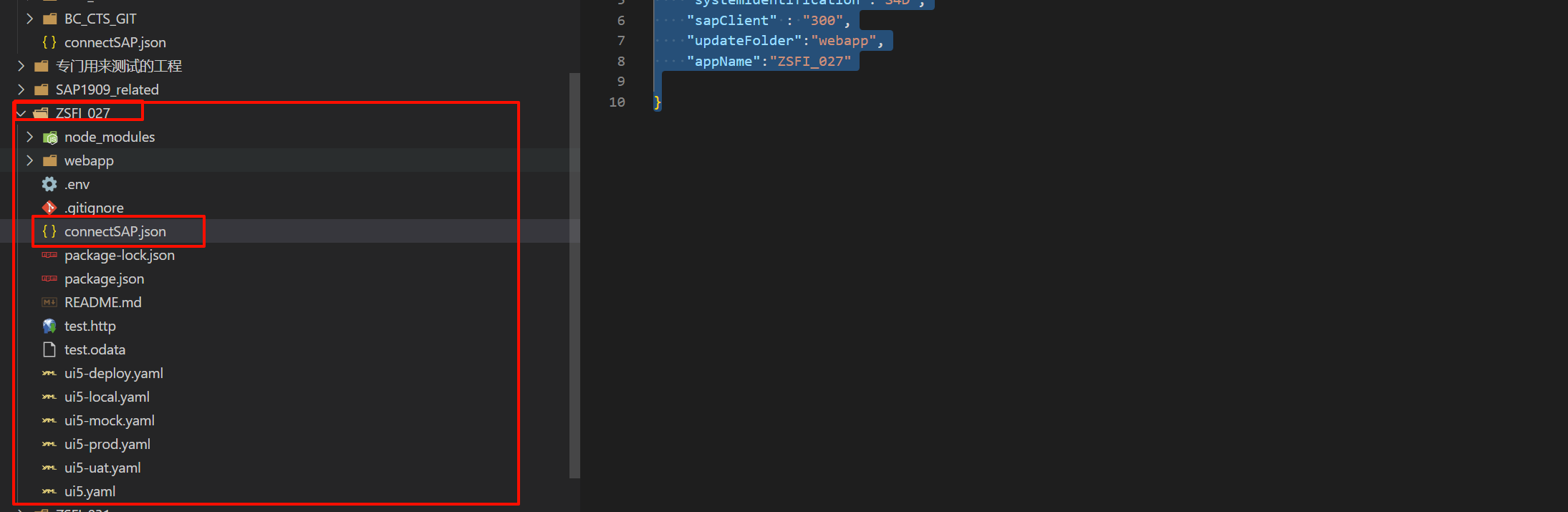Open package-lock.json file
The width and height of the screenshot is (1568, 512).
[x=120, y=255]
